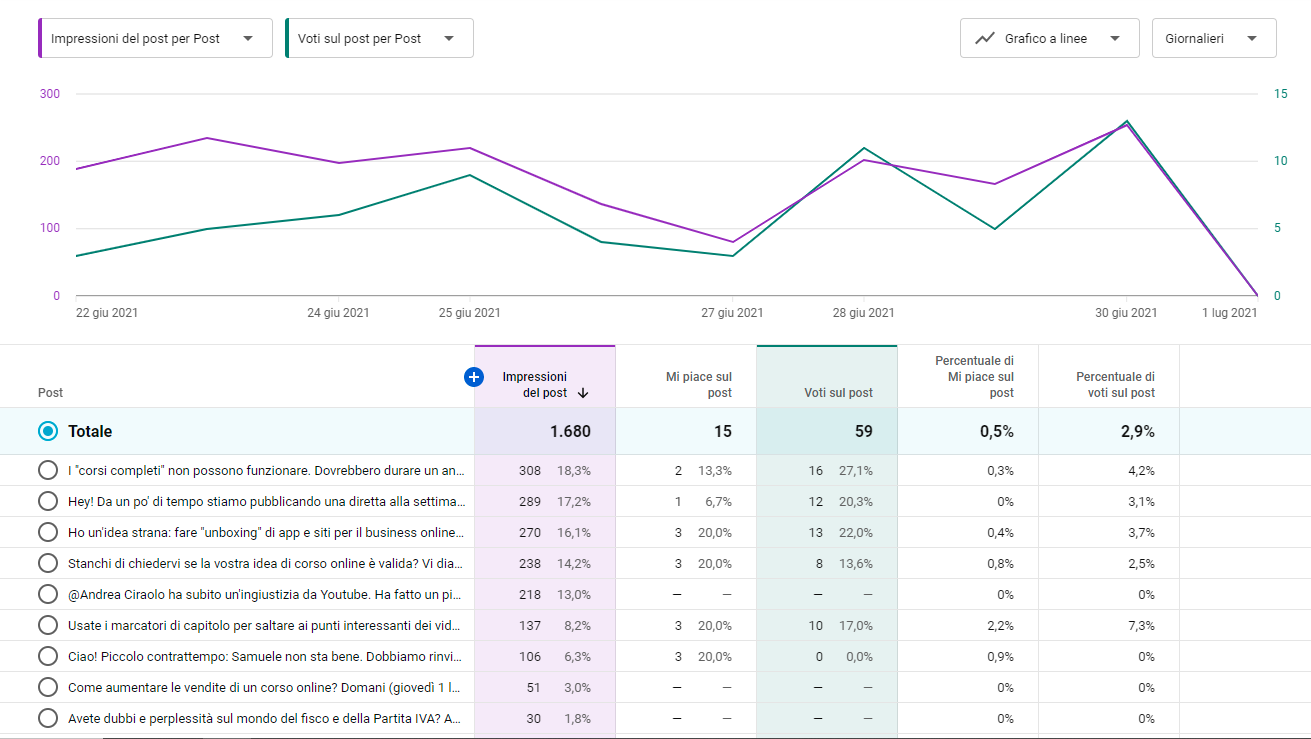The width and height of the screenshot is (1311, 739).
Task: Open the 'Giornalieri' granularity dropdown
Action: point(1214,38)
